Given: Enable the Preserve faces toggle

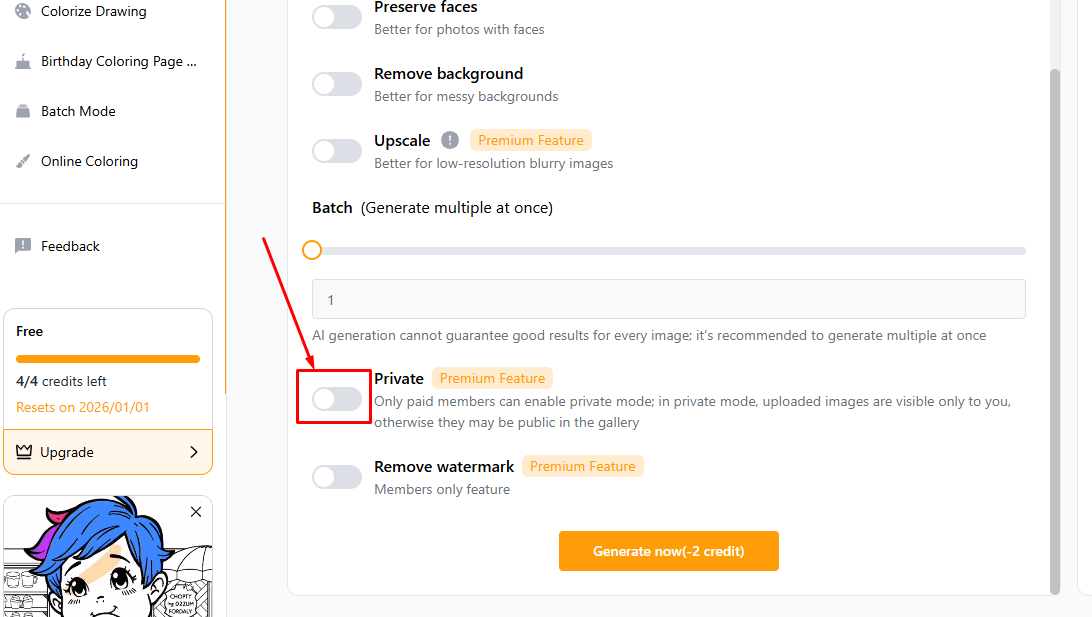Looking at the screenshot, I should tap(337, 17).
